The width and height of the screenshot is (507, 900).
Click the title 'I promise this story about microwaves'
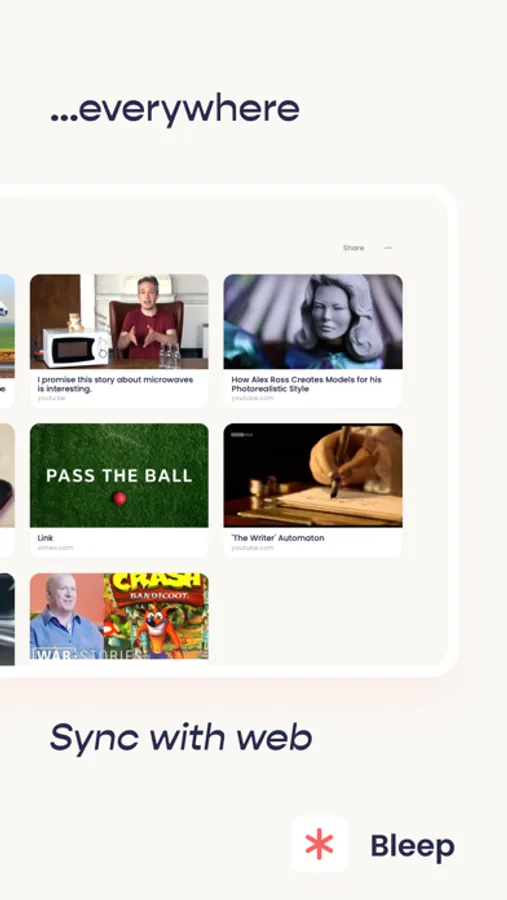pyautogui.click(x=115, y=384)
